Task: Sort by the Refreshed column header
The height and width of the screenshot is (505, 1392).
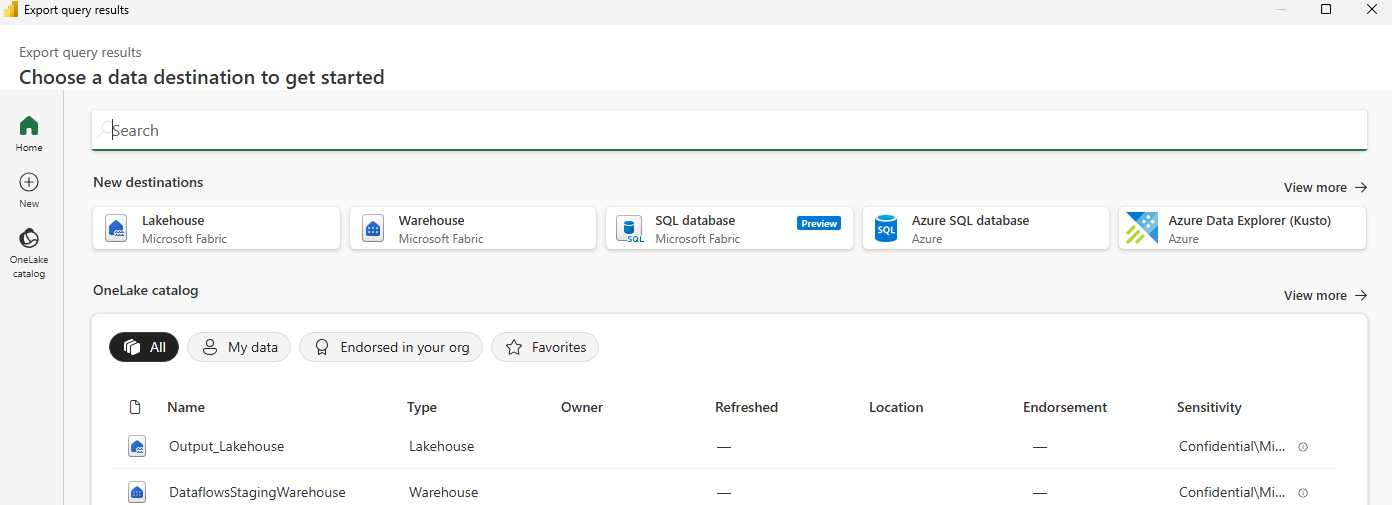Action: pyautogui.click(x=746, y=407)
